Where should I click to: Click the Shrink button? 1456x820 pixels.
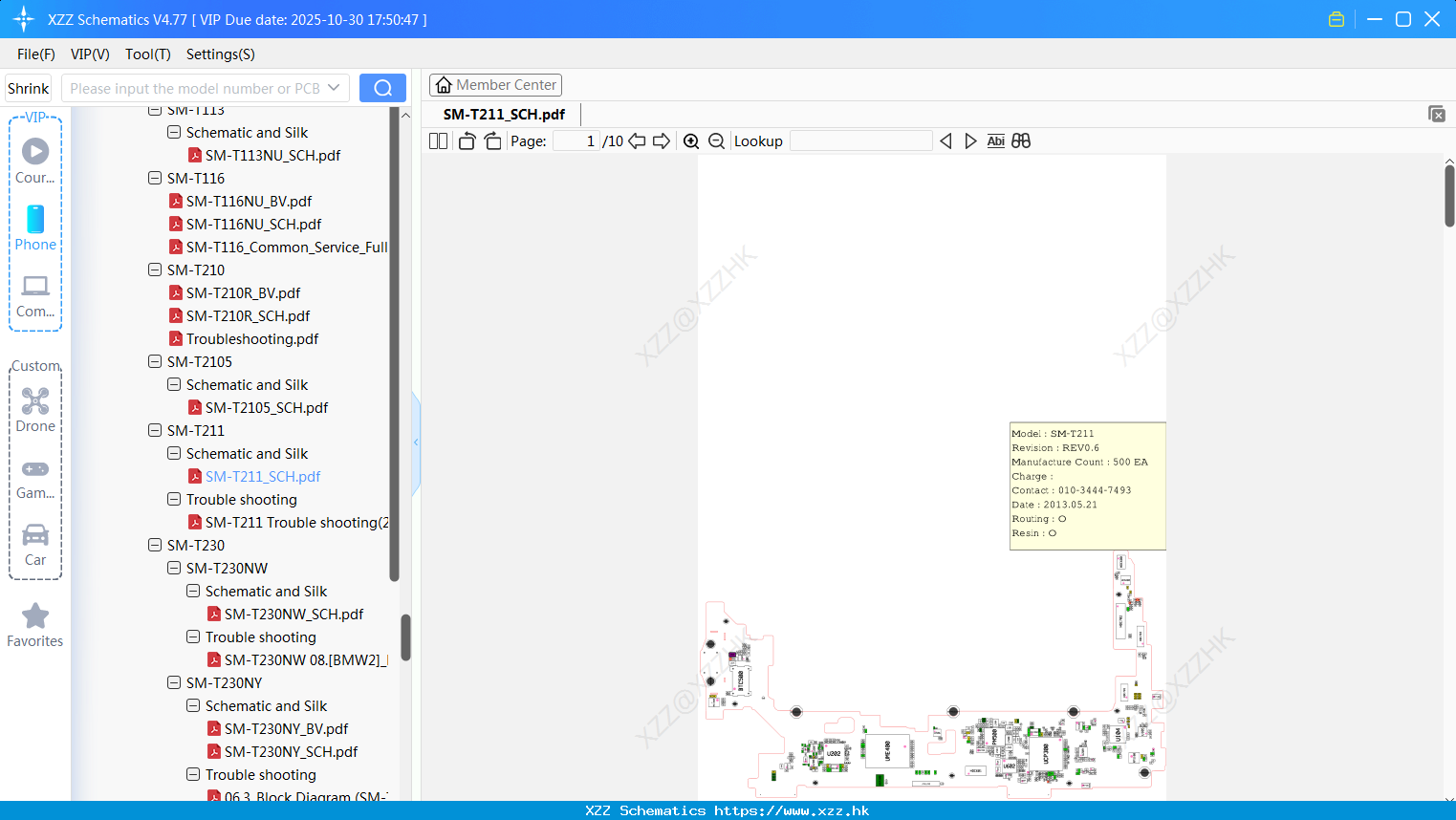29,88
